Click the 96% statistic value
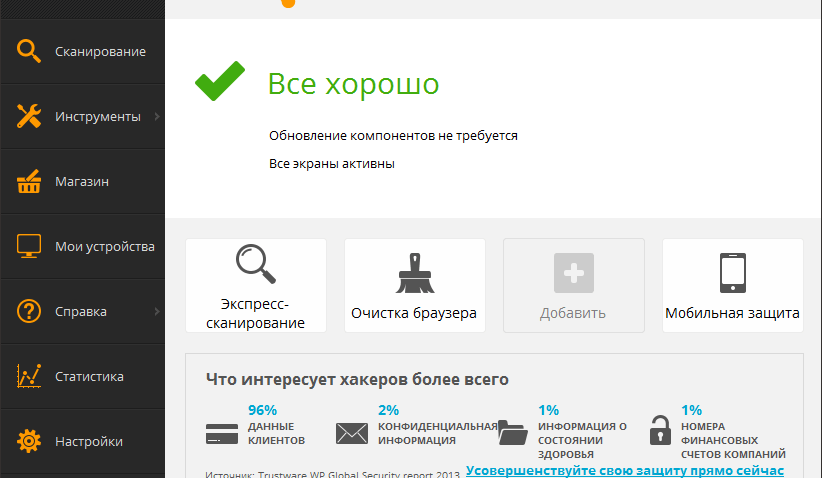 tap(262, 410)
